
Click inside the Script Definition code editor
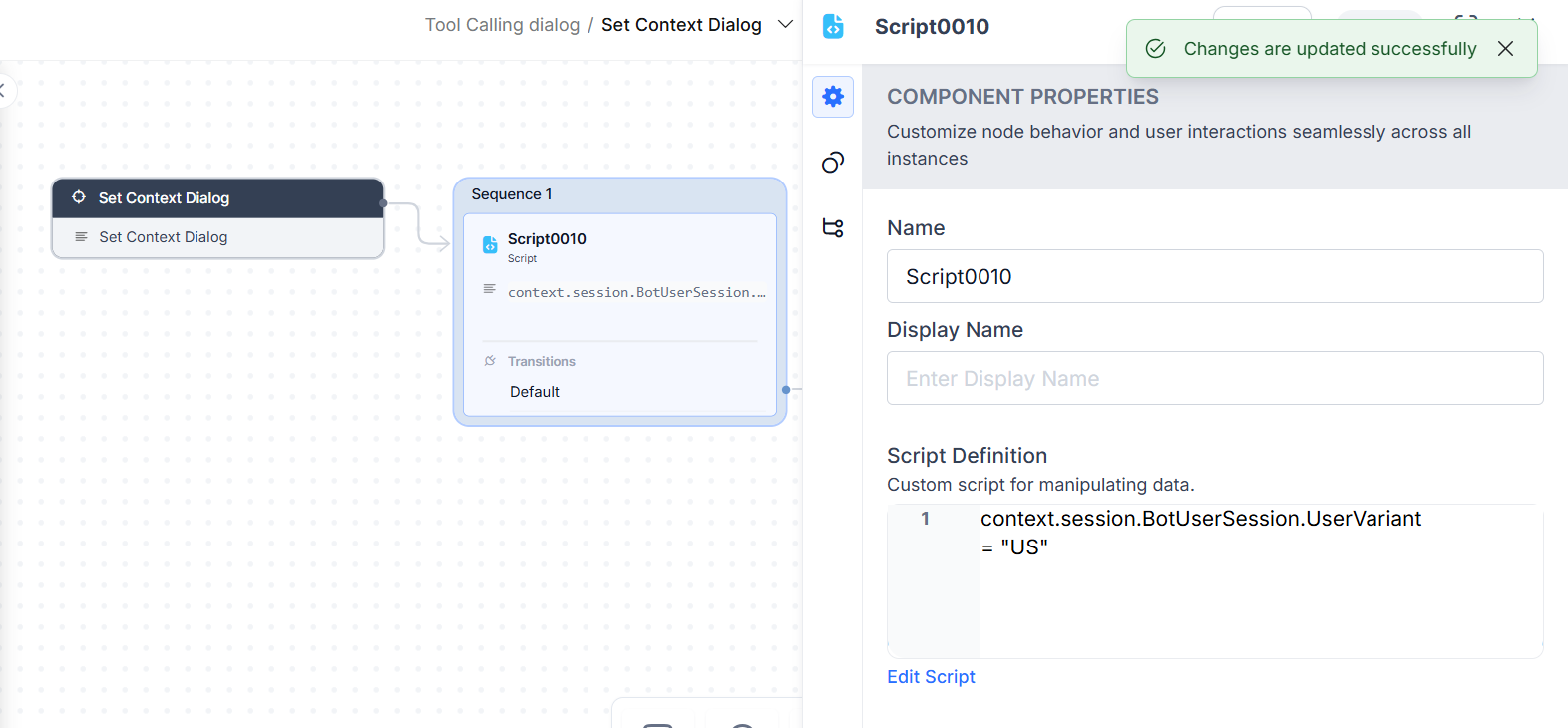tap(1261, 580)
